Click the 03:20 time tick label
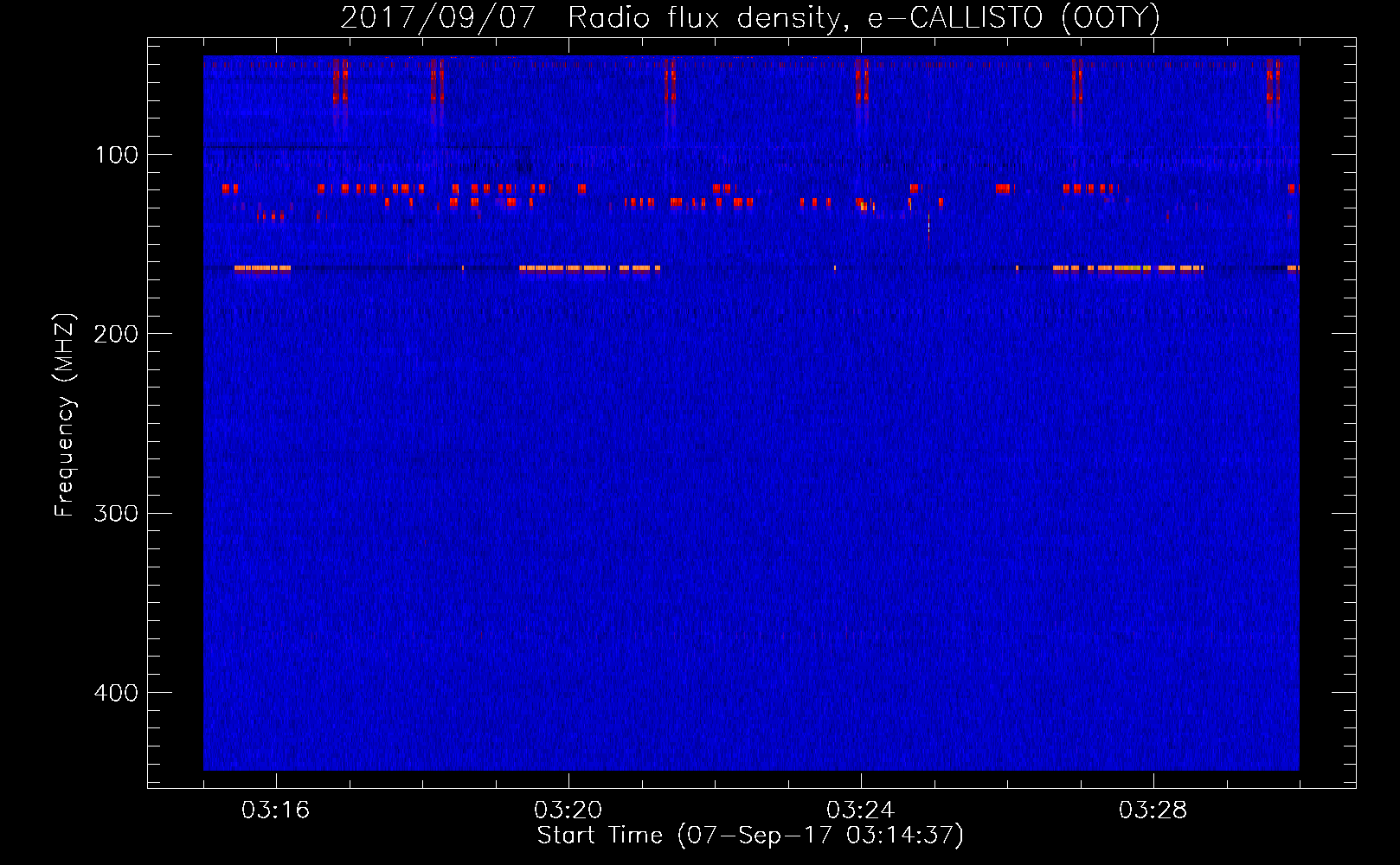Image resolution: width=1400 pixels, height=865 pixels. coord(568,811)
